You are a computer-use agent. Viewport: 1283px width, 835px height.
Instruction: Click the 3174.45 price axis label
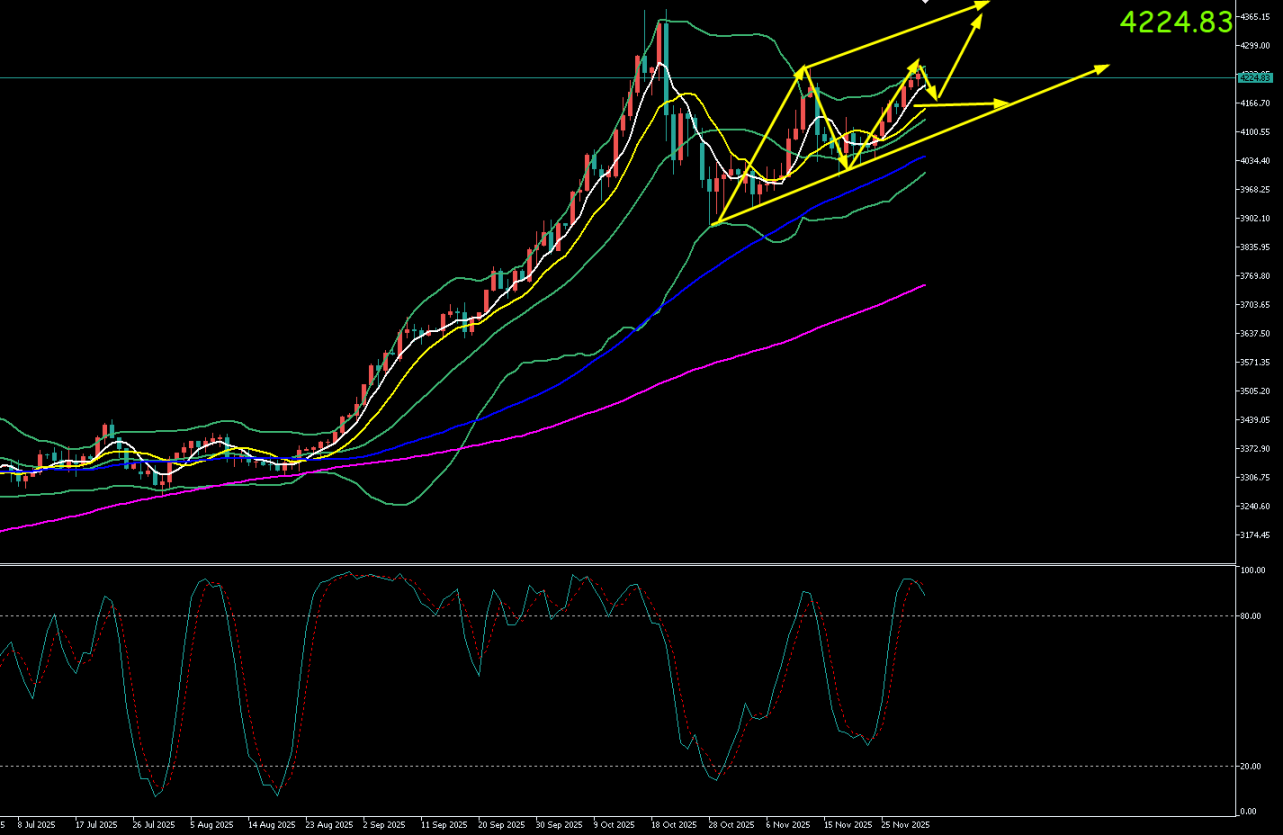pos(1255,535)
